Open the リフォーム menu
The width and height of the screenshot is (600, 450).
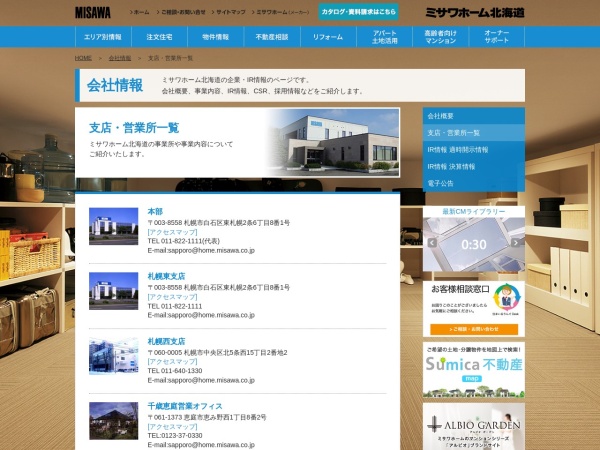328,37
